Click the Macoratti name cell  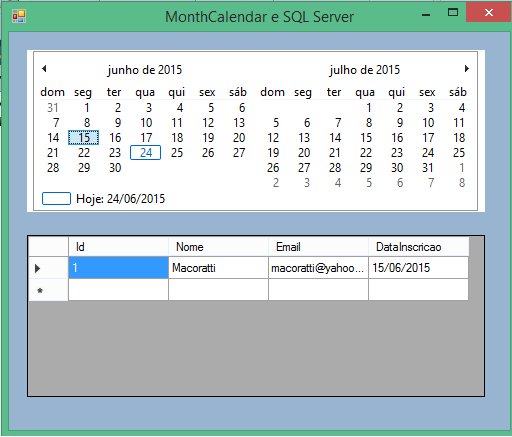218,268
